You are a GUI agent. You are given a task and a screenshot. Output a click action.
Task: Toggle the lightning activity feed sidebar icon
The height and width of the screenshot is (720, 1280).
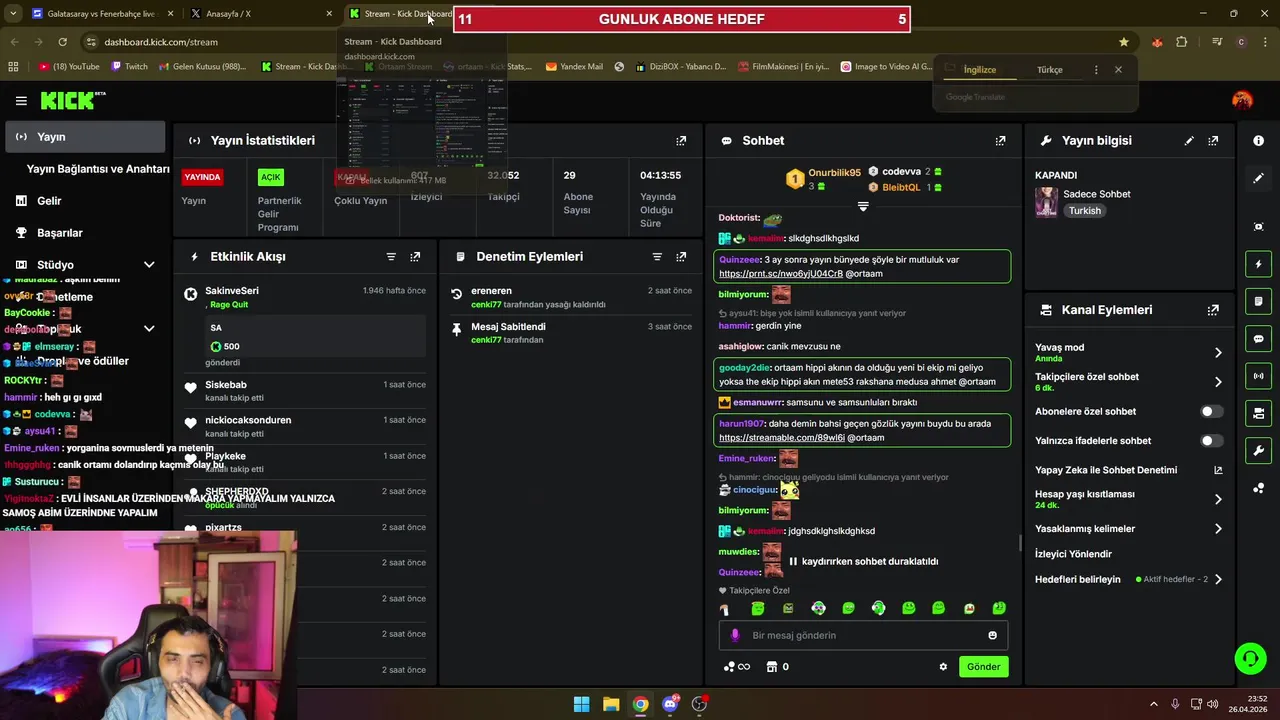click(1258, 264)
